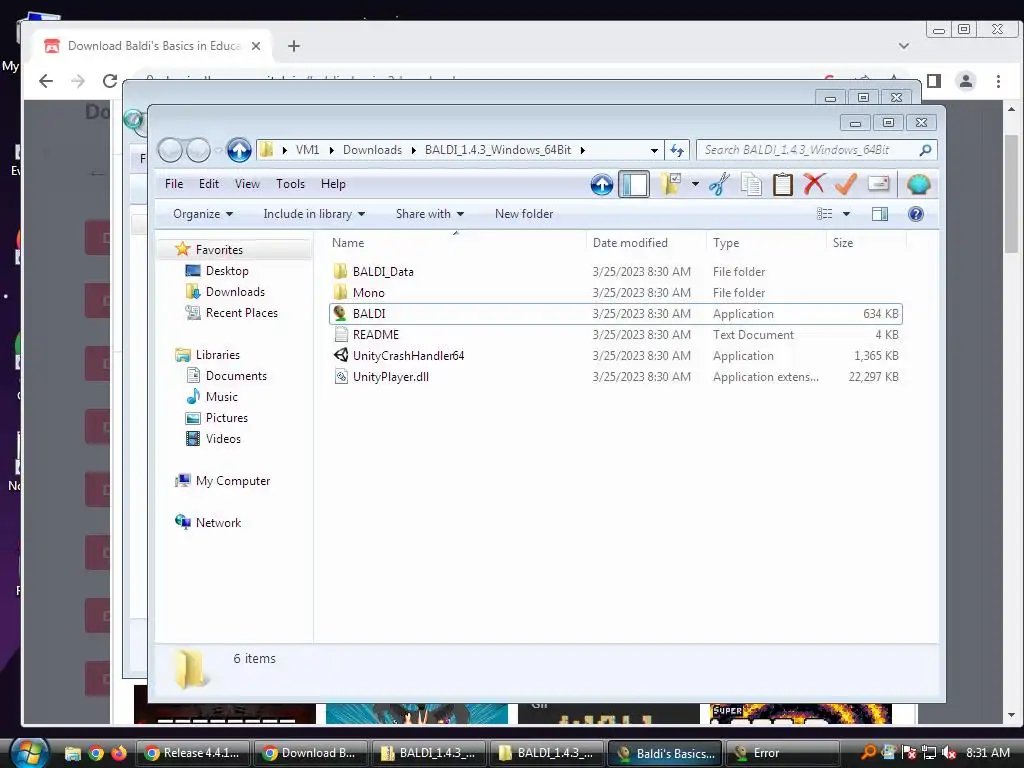
Task: Sort by the Name column header
Action: 348,243
